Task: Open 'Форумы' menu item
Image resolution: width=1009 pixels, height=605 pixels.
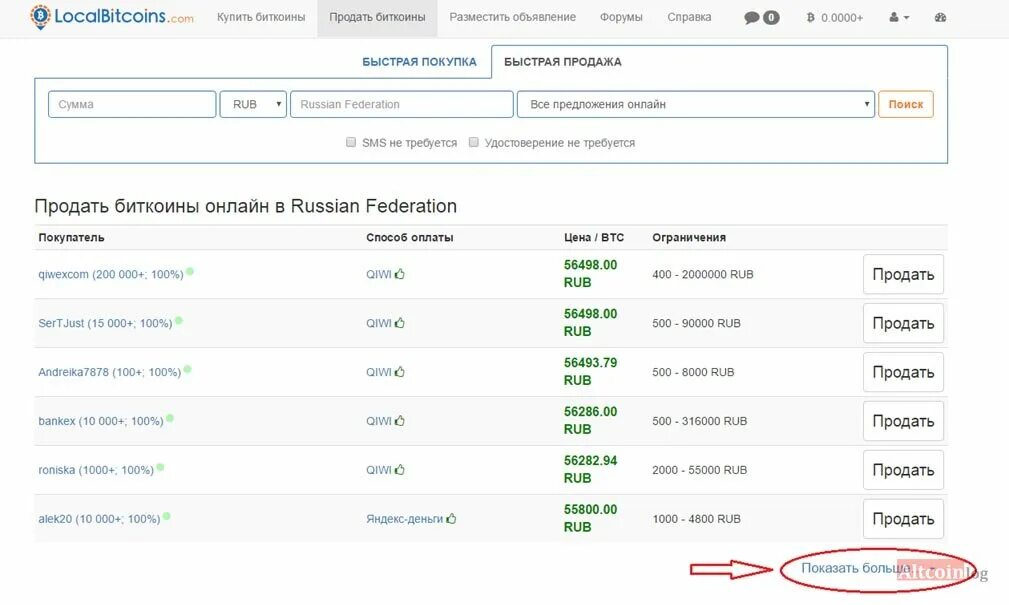Action: [x=621, y=17]
